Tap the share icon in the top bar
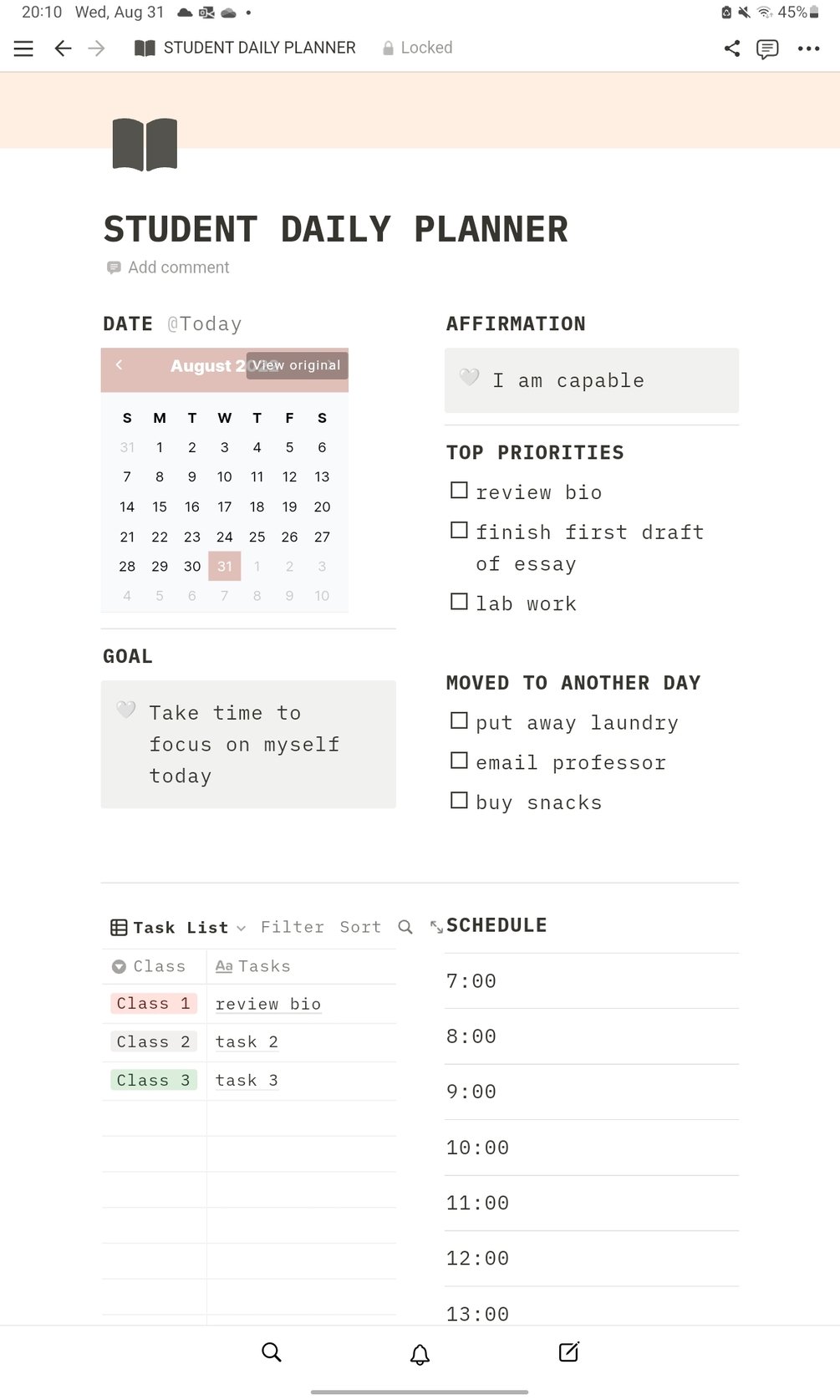 pyautogui.click(x=732, y=48)
